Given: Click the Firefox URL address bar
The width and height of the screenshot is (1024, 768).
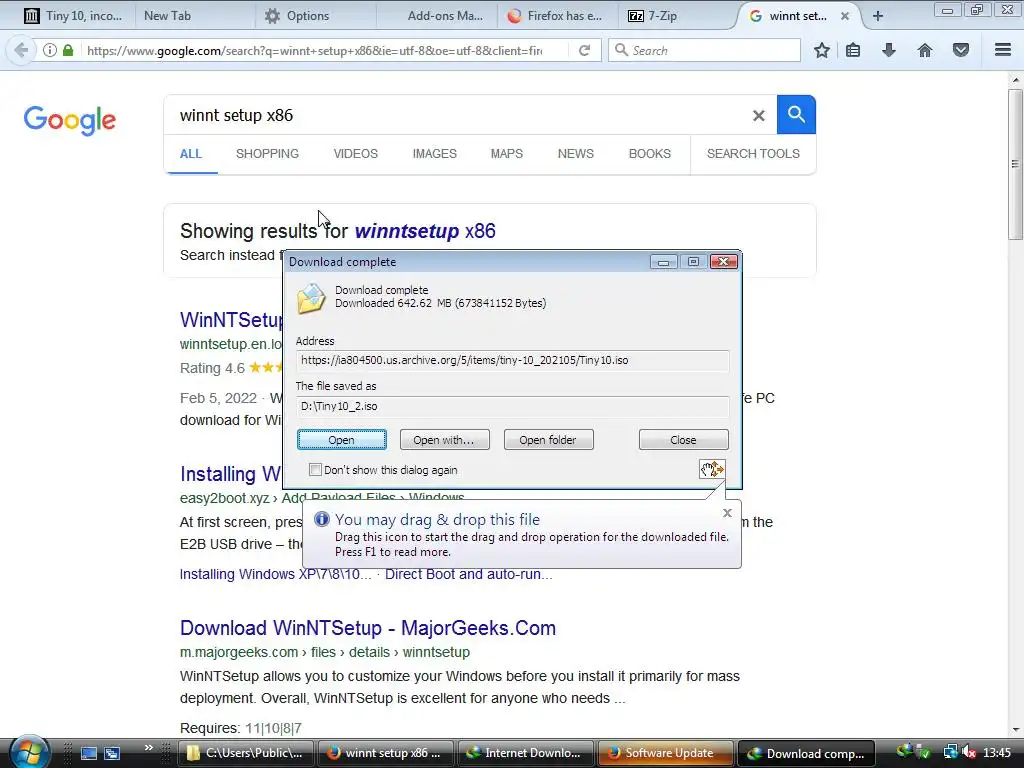Looking at the screenshot, I should click(x=313, y=50).
